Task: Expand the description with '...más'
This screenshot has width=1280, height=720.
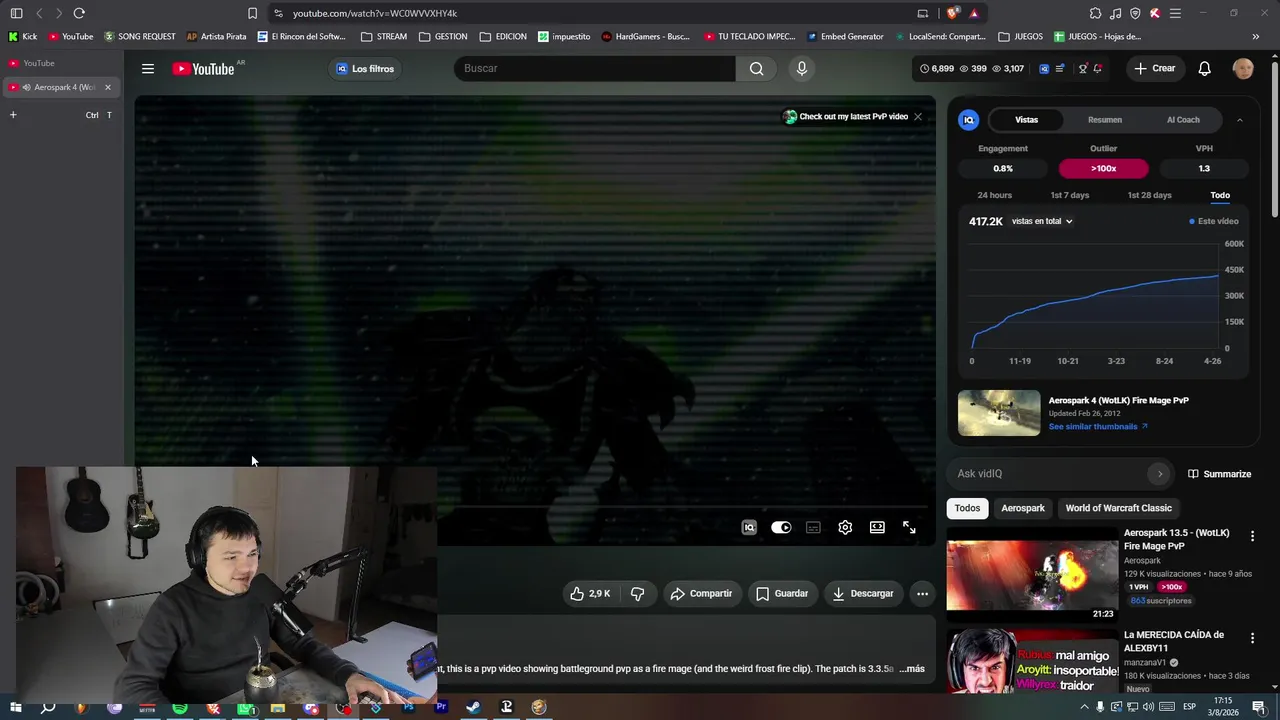Action: pyautogui.click(x=912, y=669)
